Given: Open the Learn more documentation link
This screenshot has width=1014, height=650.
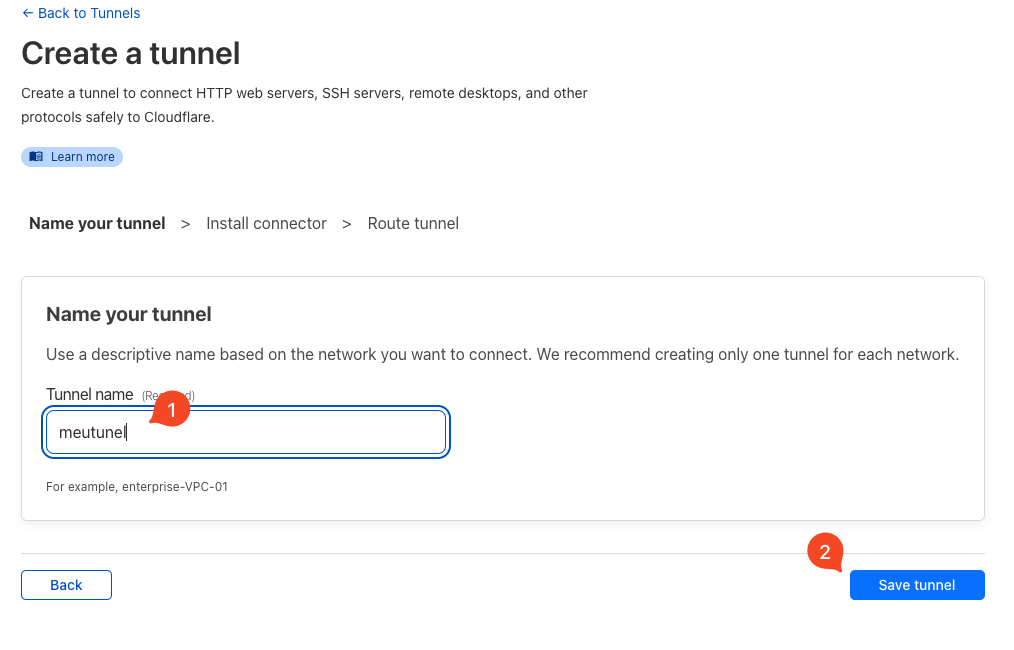Looking at the screenshot, I should click(x=82, y=157).
